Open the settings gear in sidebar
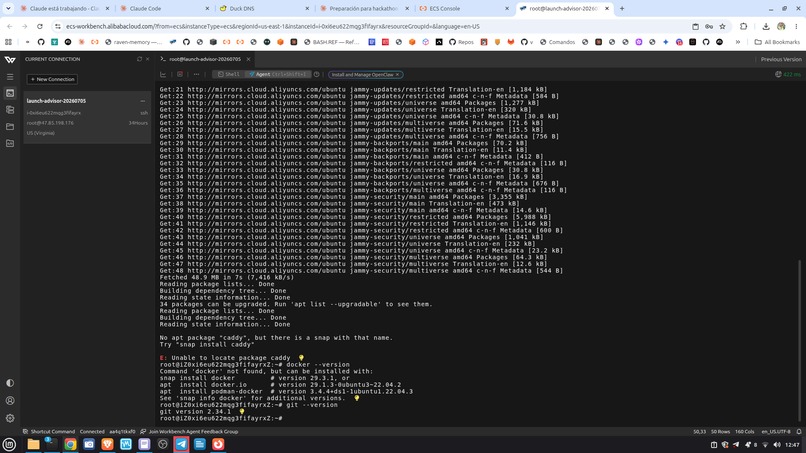The image size is (806, 453). tap(10, 418)
